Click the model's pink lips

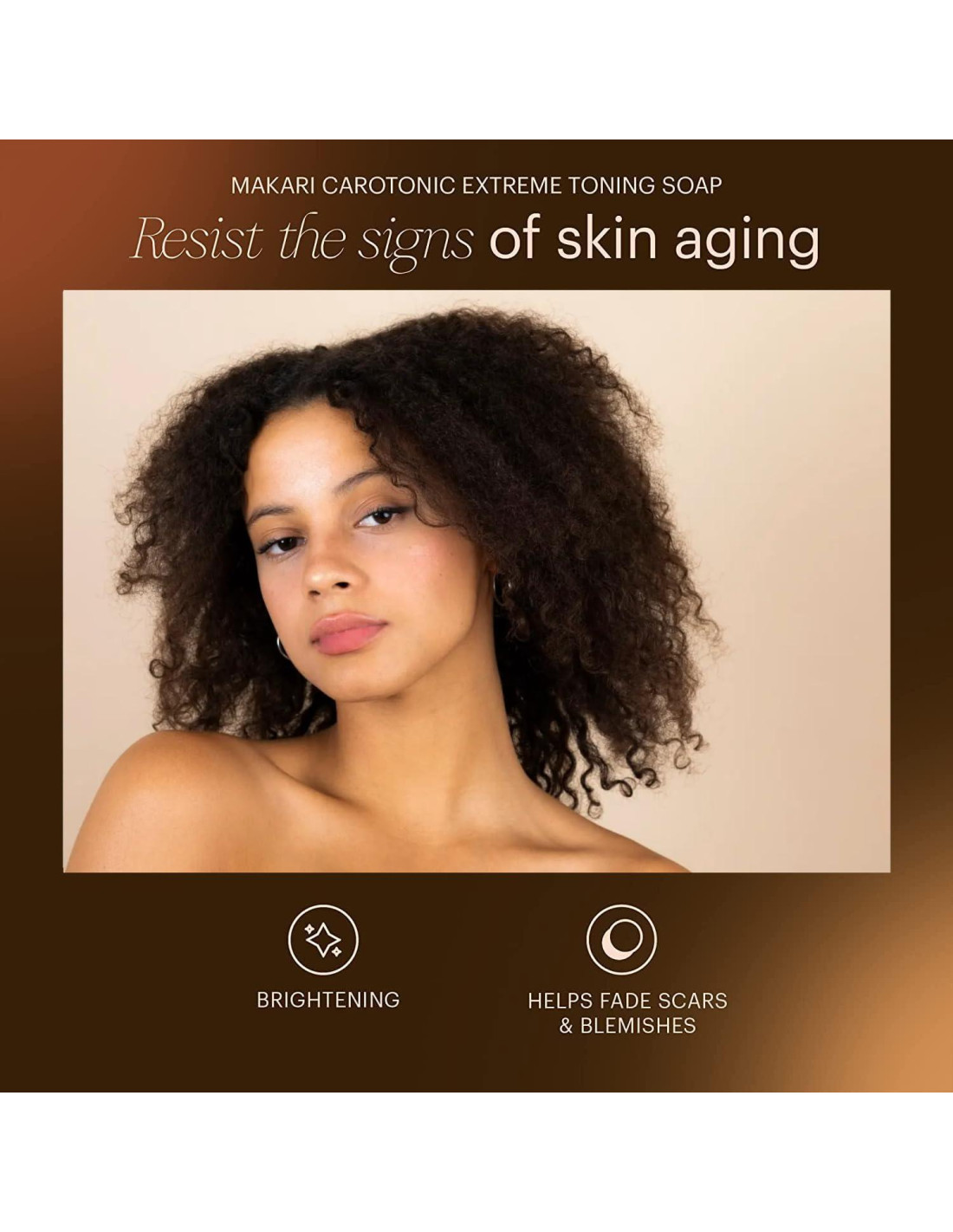click(348, 633)
